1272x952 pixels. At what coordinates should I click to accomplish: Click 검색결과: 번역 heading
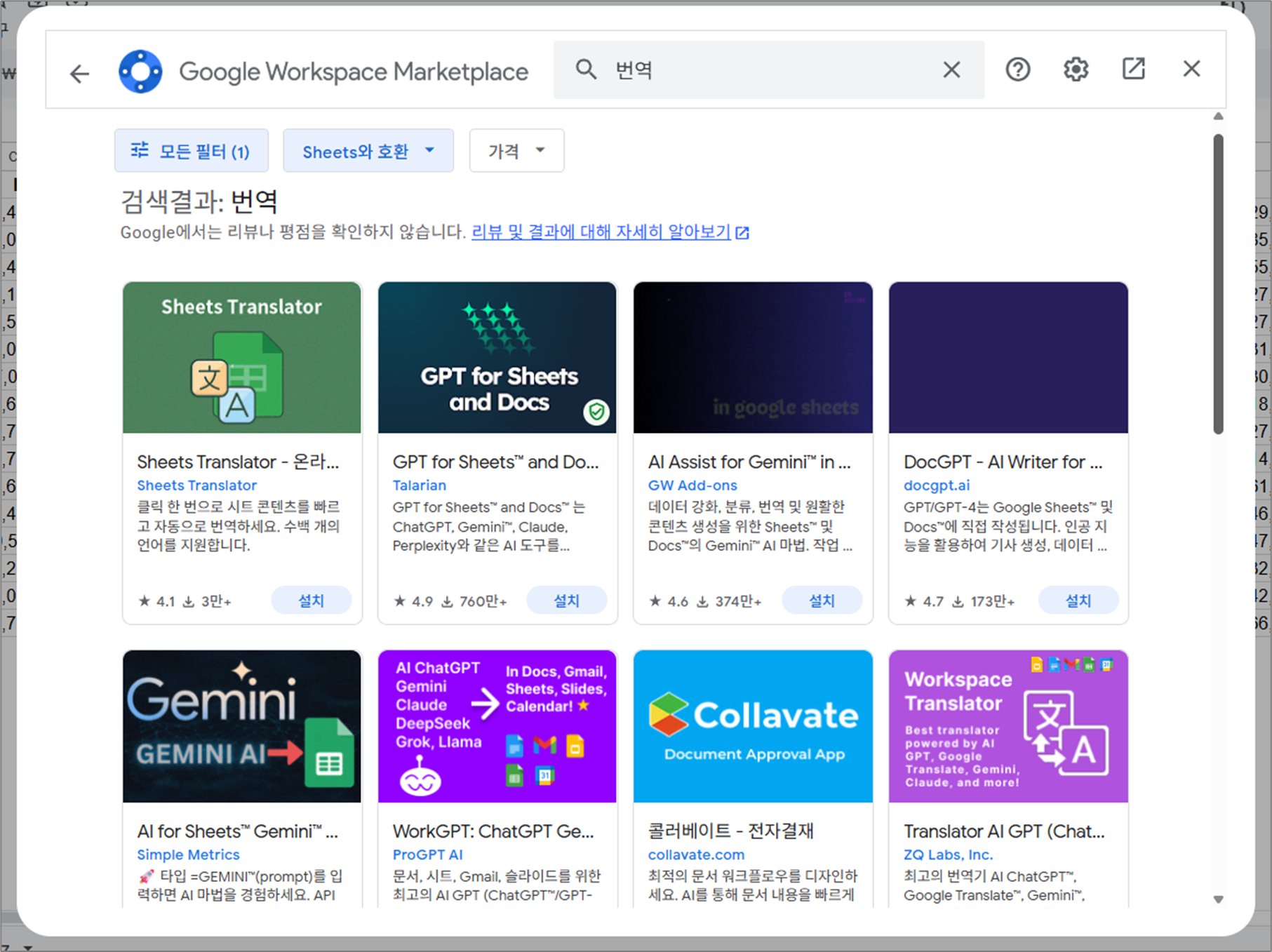click(199, 202)
